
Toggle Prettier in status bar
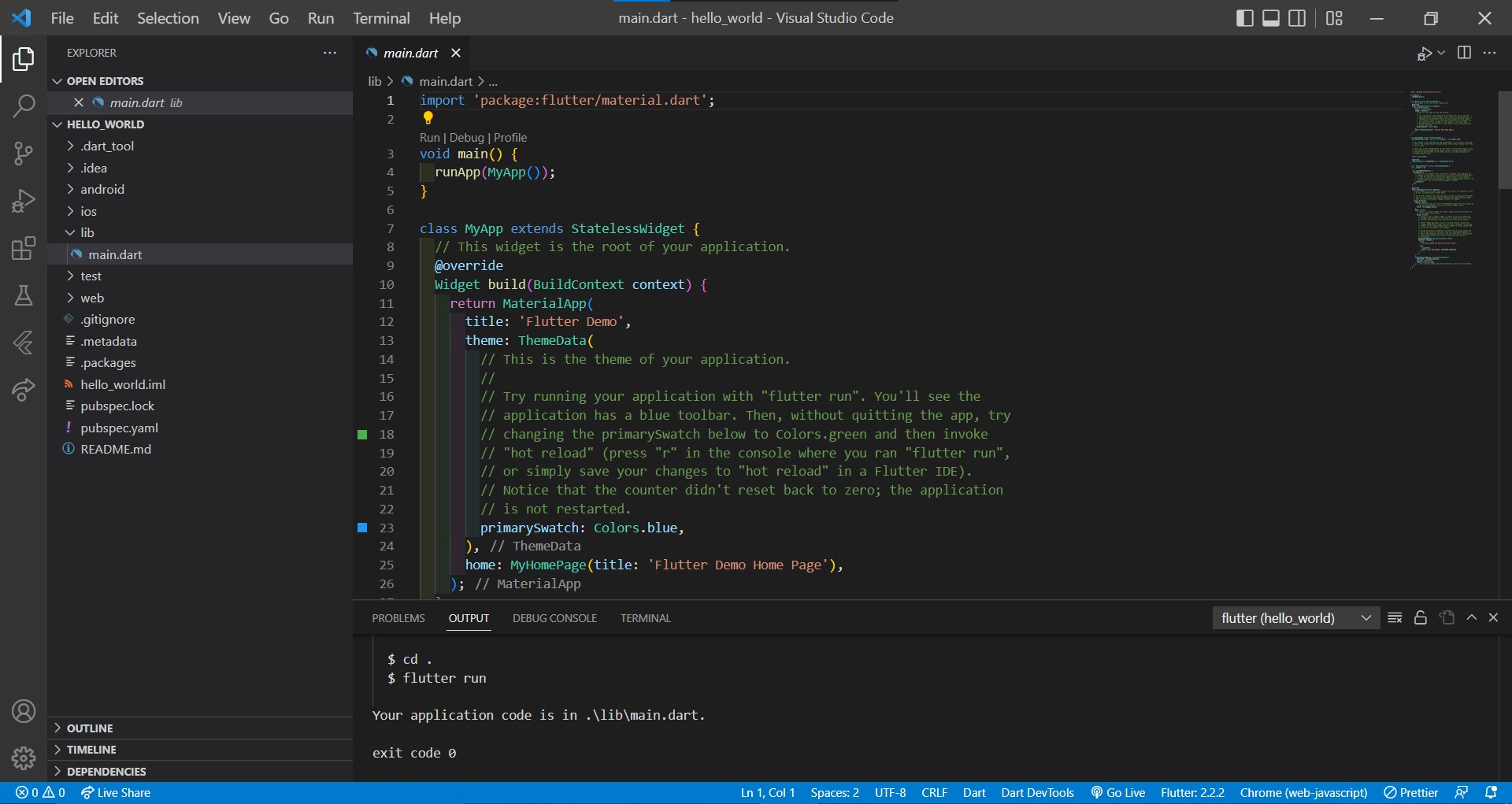click(1411, 793)
